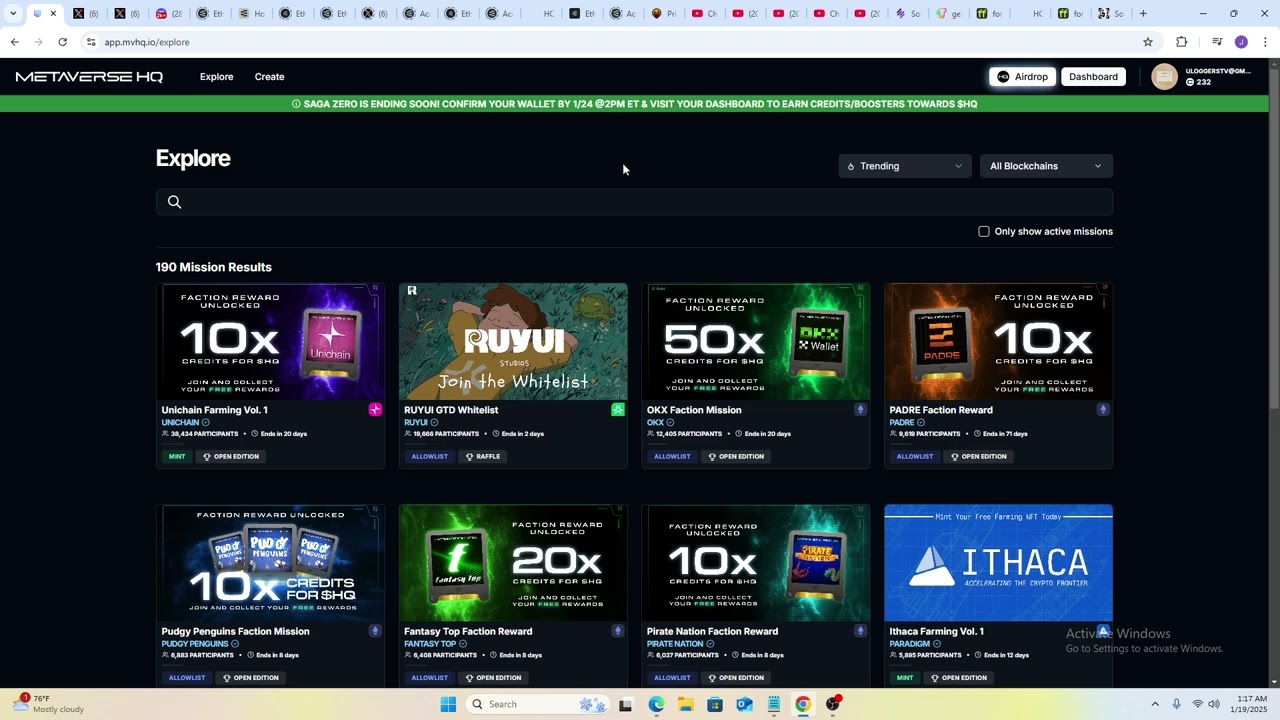Open the RUYUI project name link

pyautogui.click(x=416, y=423)
